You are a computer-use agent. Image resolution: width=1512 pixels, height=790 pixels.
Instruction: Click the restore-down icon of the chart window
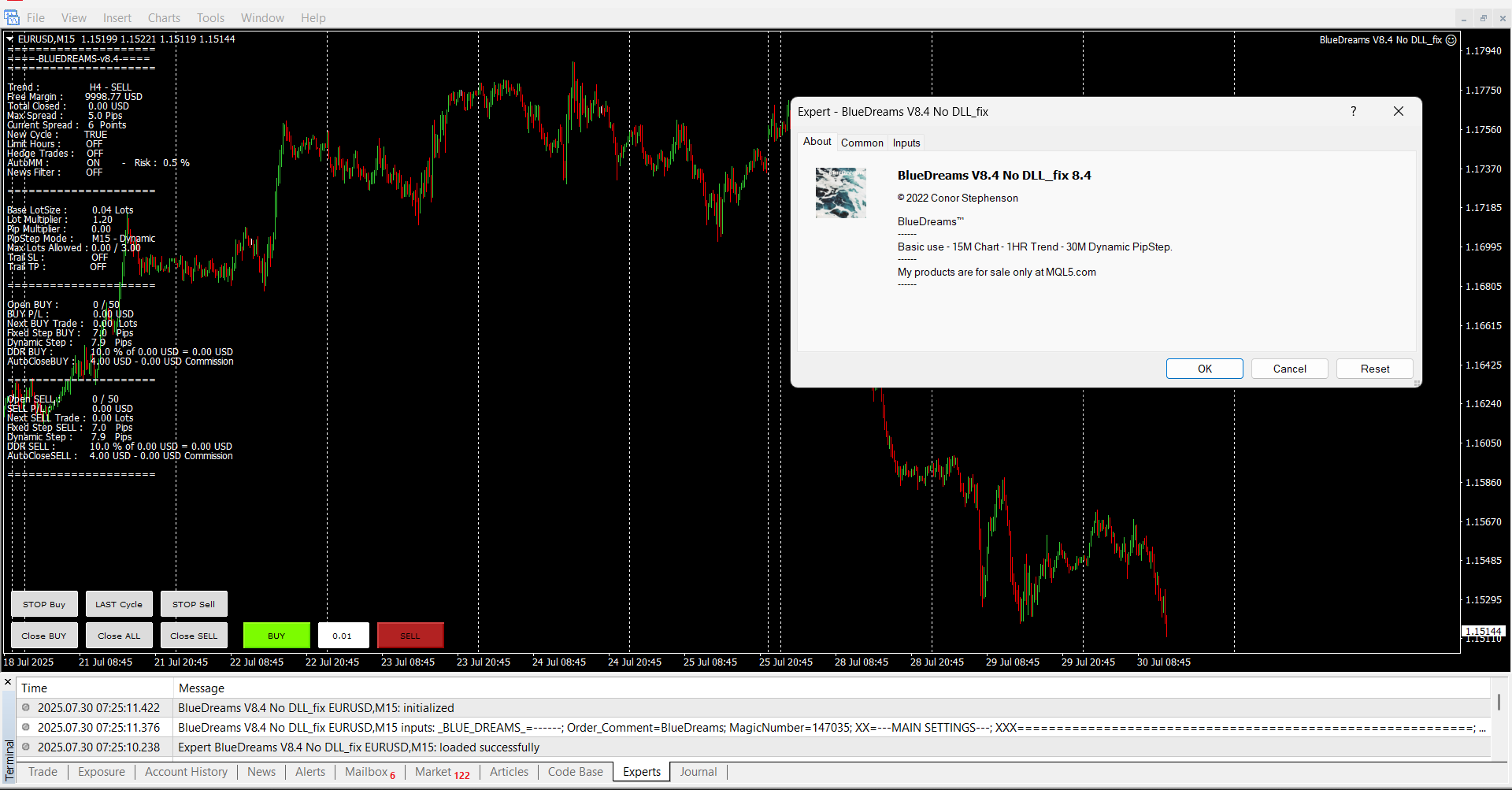point(1483,18)
